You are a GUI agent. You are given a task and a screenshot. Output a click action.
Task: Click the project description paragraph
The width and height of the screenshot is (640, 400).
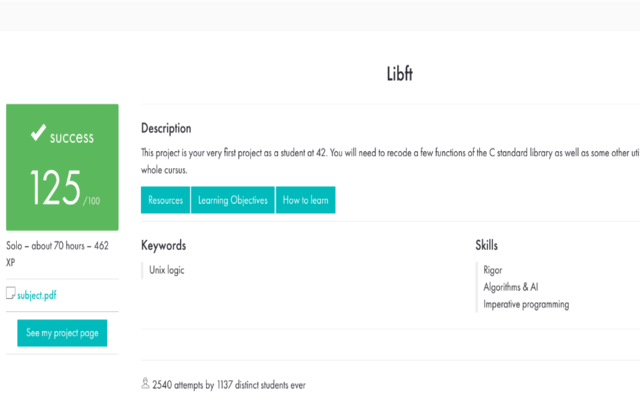click(x=390, y=161)
